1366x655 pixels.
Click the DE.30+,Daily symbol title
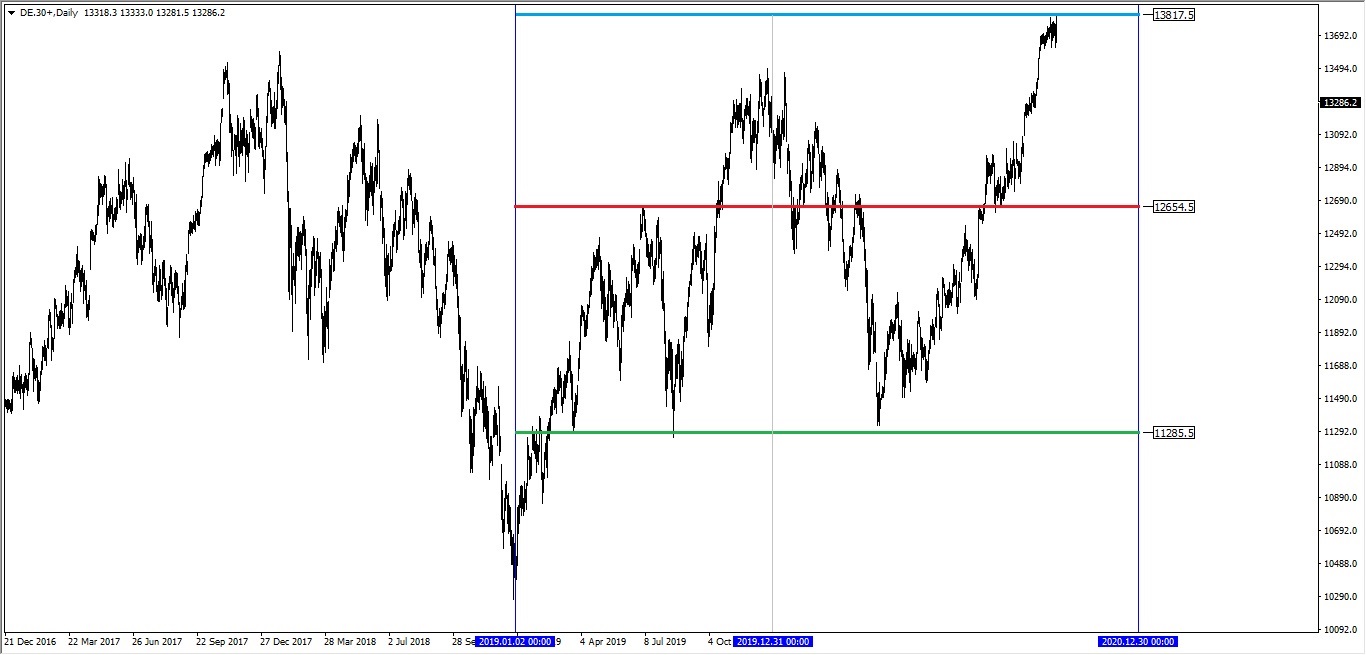click(x=48, y=13)
